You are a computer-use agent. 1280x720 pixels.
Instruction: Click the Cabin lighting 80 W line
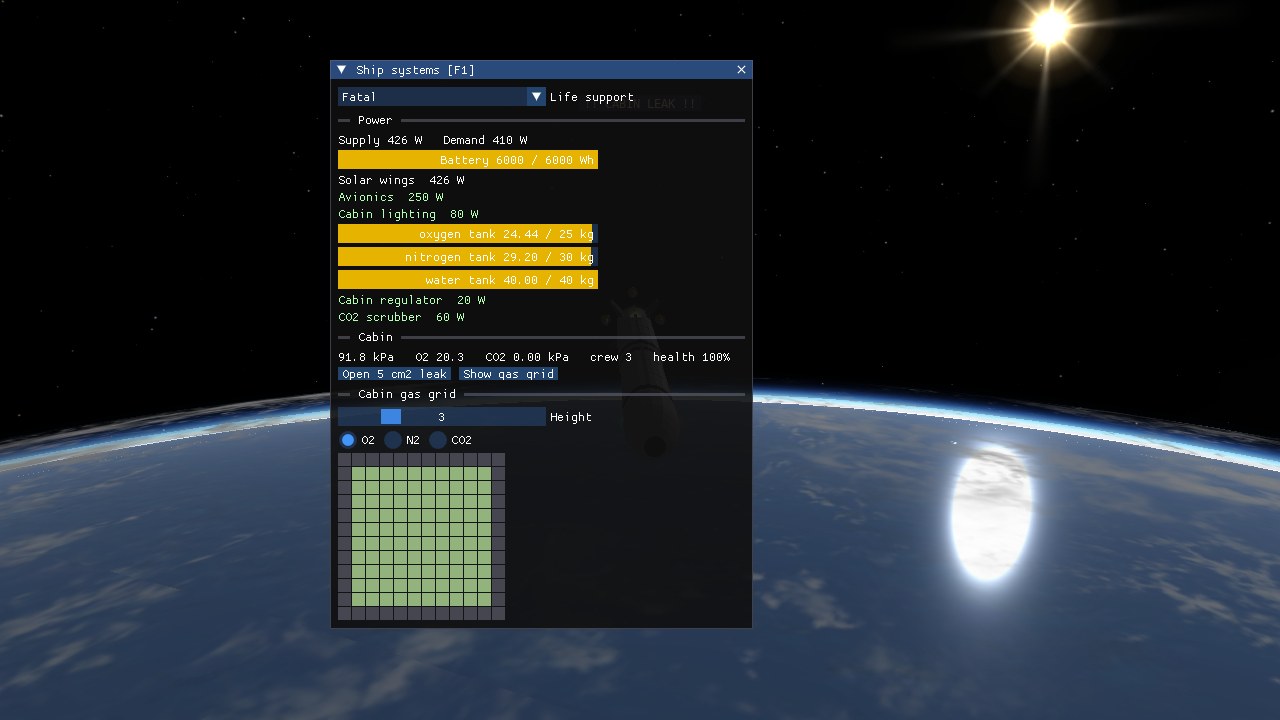tap(408, 214)
